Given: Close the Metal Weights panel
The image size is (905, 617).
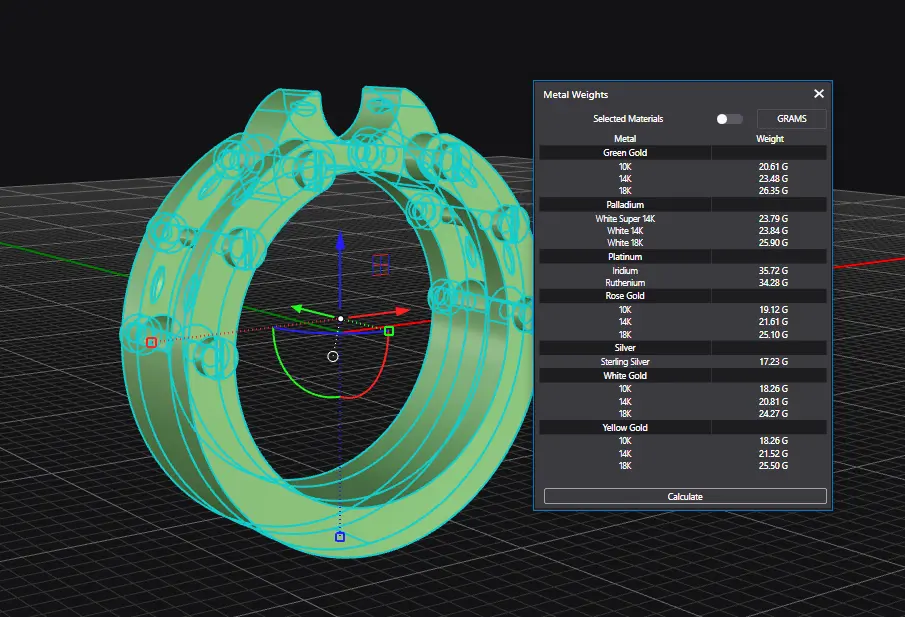Looking at the screenshot, I should tap(818, 94).
